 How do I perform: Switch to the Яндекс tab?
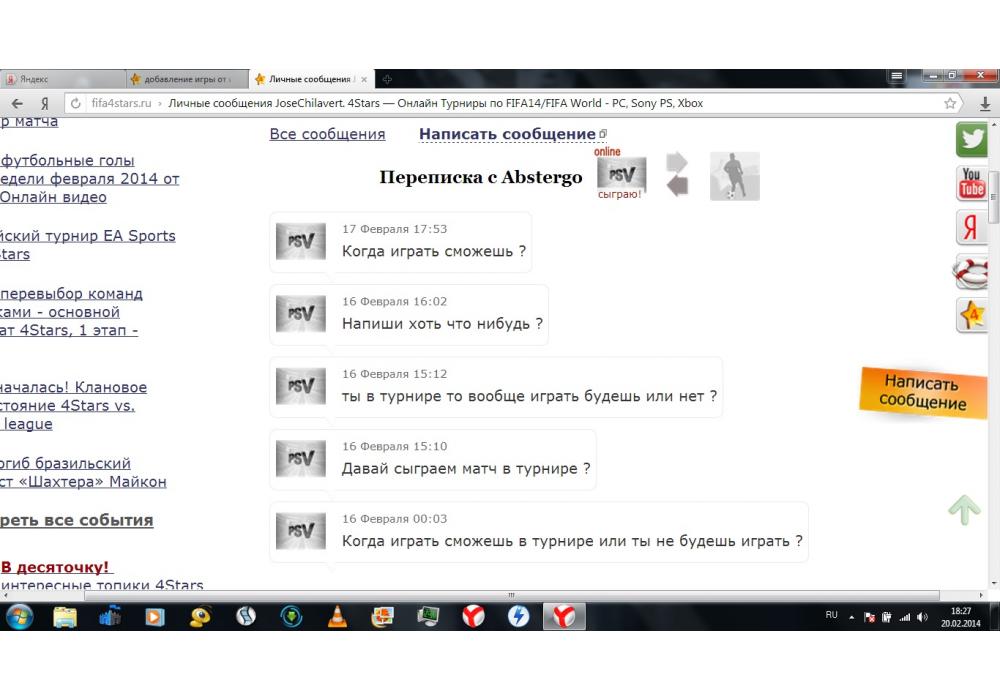62,79
